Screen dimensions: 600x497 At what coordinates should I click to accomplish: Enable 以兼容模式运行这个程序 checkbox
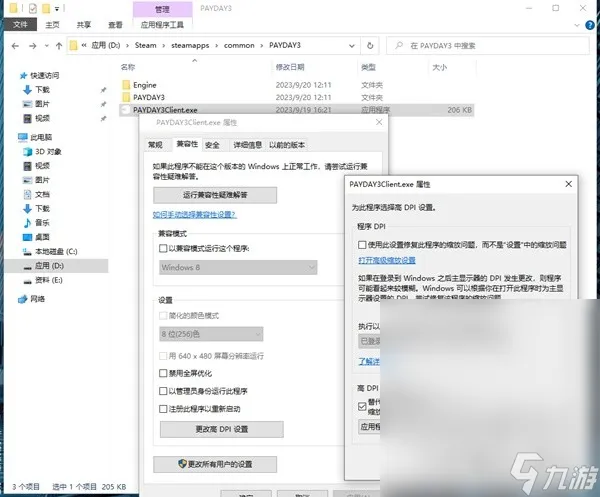click(163, 249)
